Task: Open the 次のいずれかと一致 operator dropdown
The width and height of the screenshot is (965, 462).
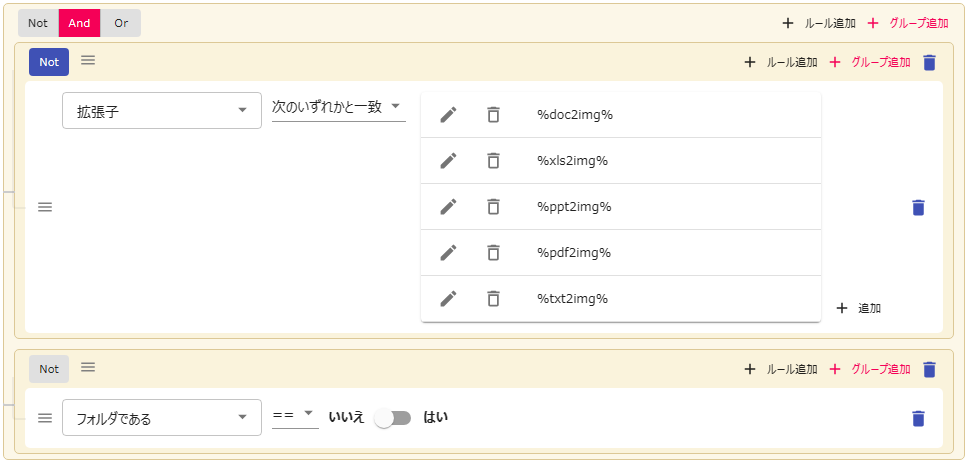Action: (x=338, y=107)
